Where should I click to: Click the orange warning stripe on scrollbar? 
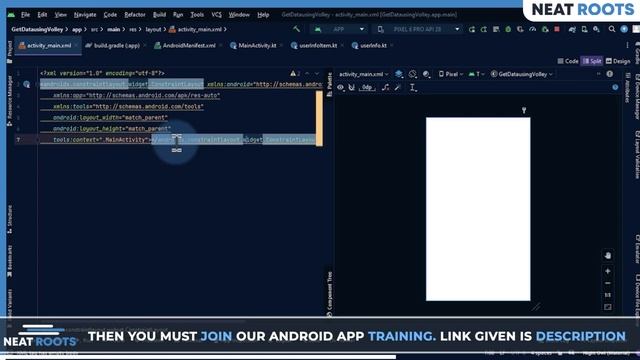point(319,118)
